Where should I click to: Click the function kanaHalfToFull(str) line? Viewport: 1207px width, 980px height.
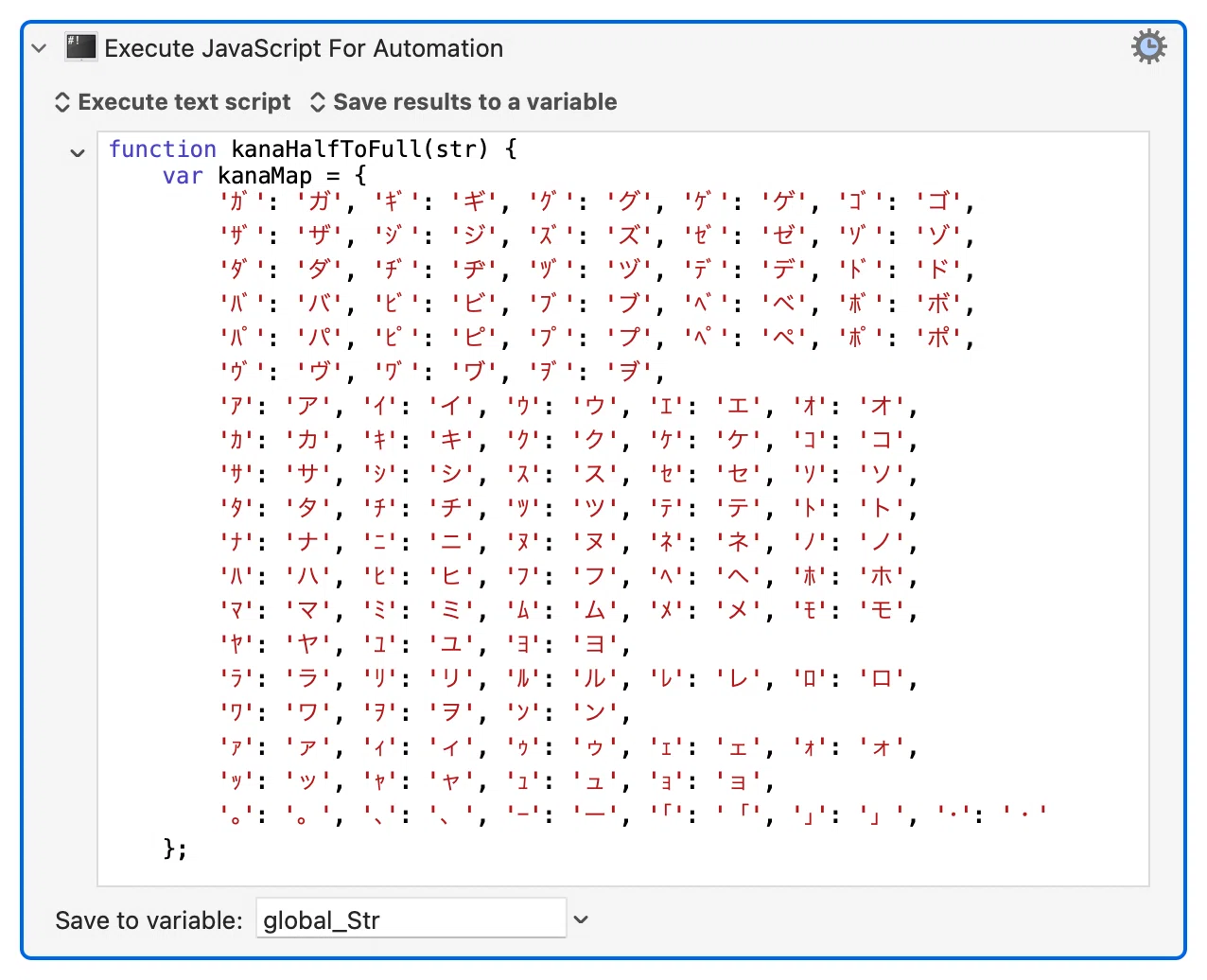pyautogui.click(x=313, y=149)
